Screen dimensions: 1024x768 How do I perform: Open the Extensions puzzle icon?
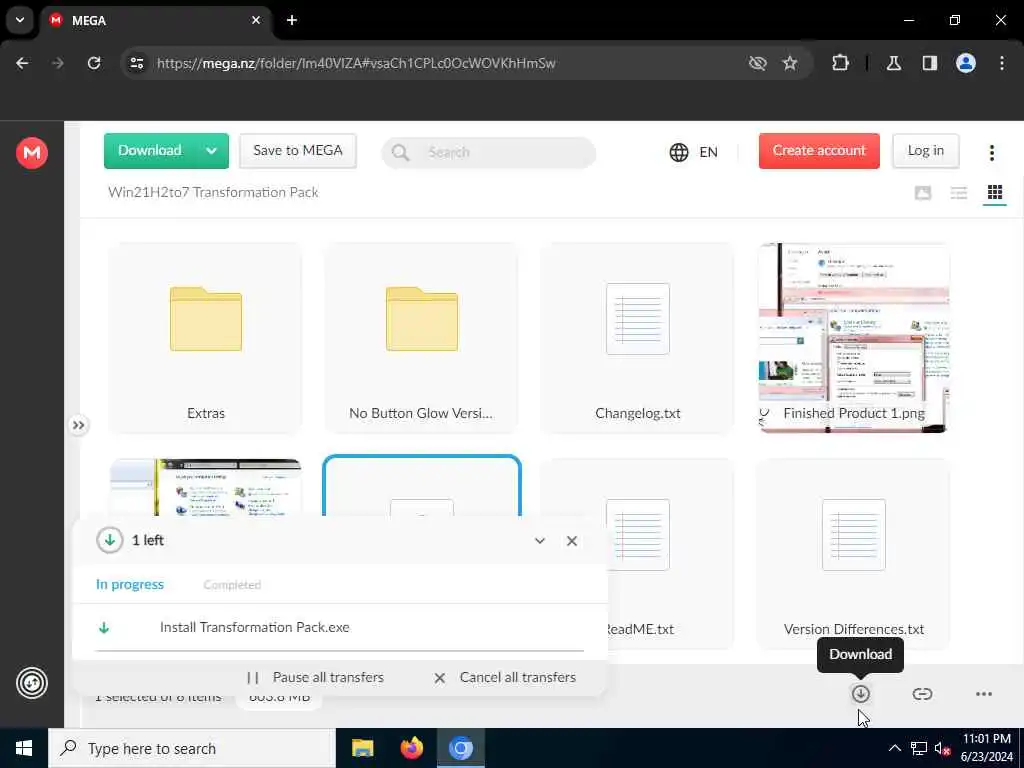click(840, 63)
